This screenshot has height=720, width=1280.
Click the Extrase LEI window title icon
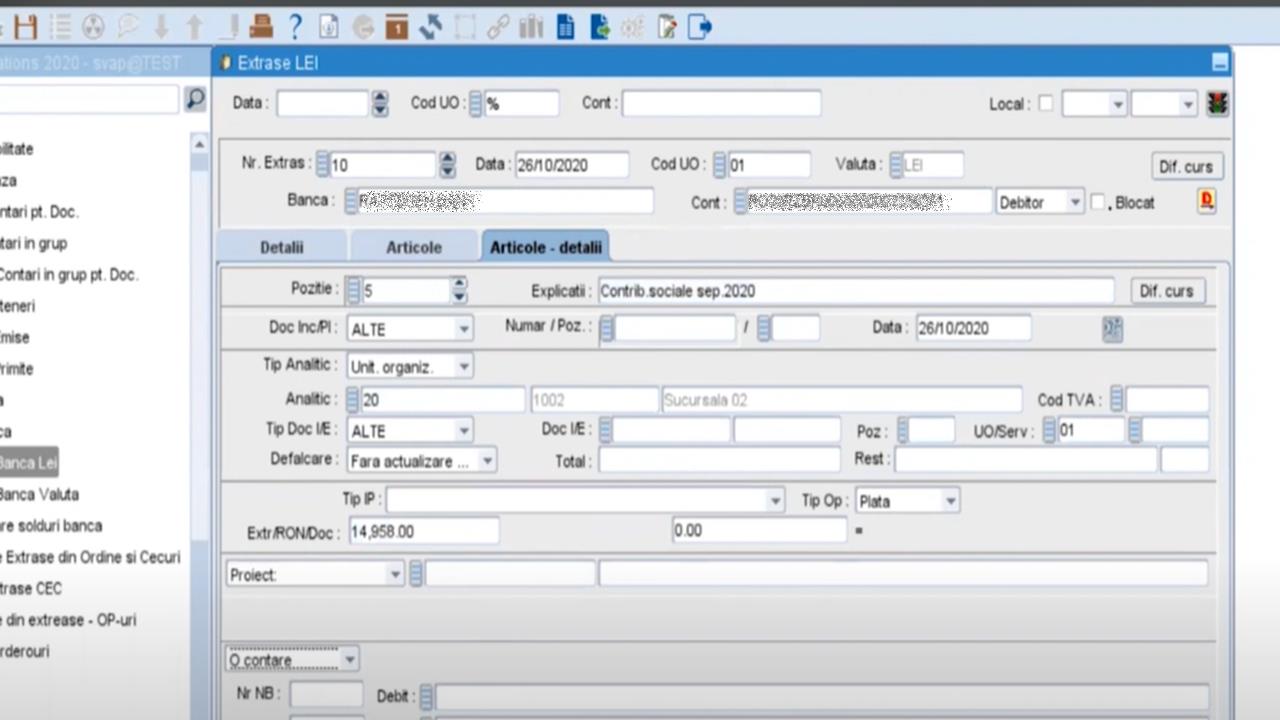225,63
